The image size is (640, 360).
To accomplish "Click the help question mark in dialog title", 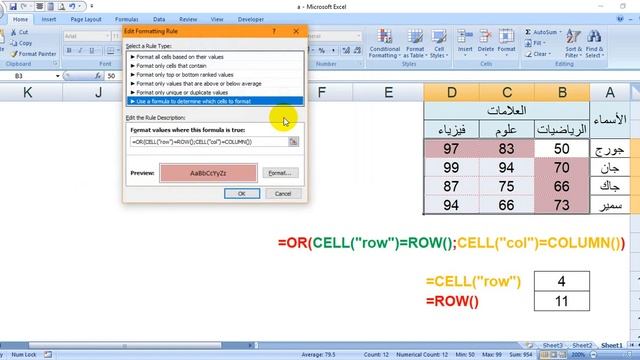I will [x=274, y=31].
